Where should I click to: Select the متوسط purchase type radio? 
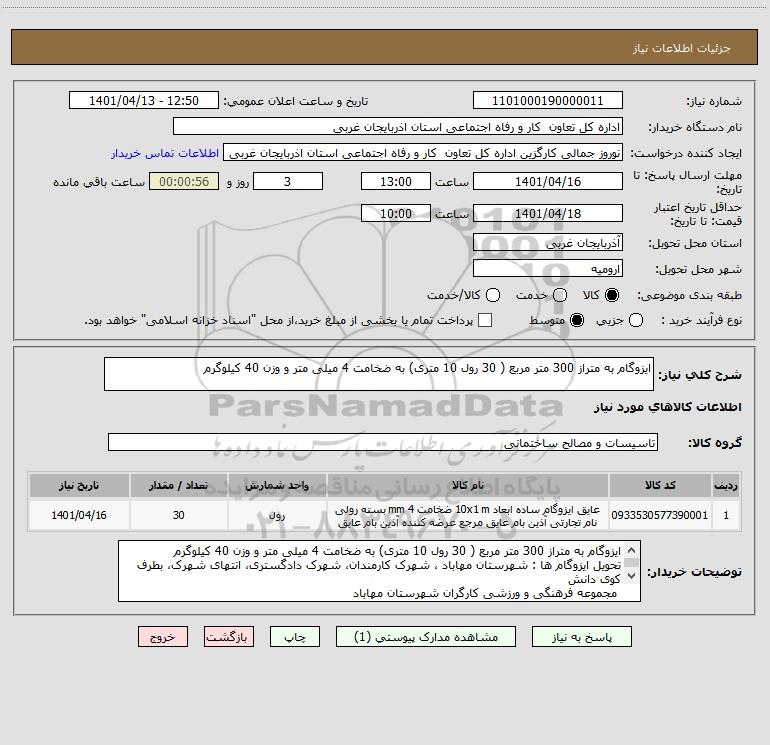pos(577,320)
